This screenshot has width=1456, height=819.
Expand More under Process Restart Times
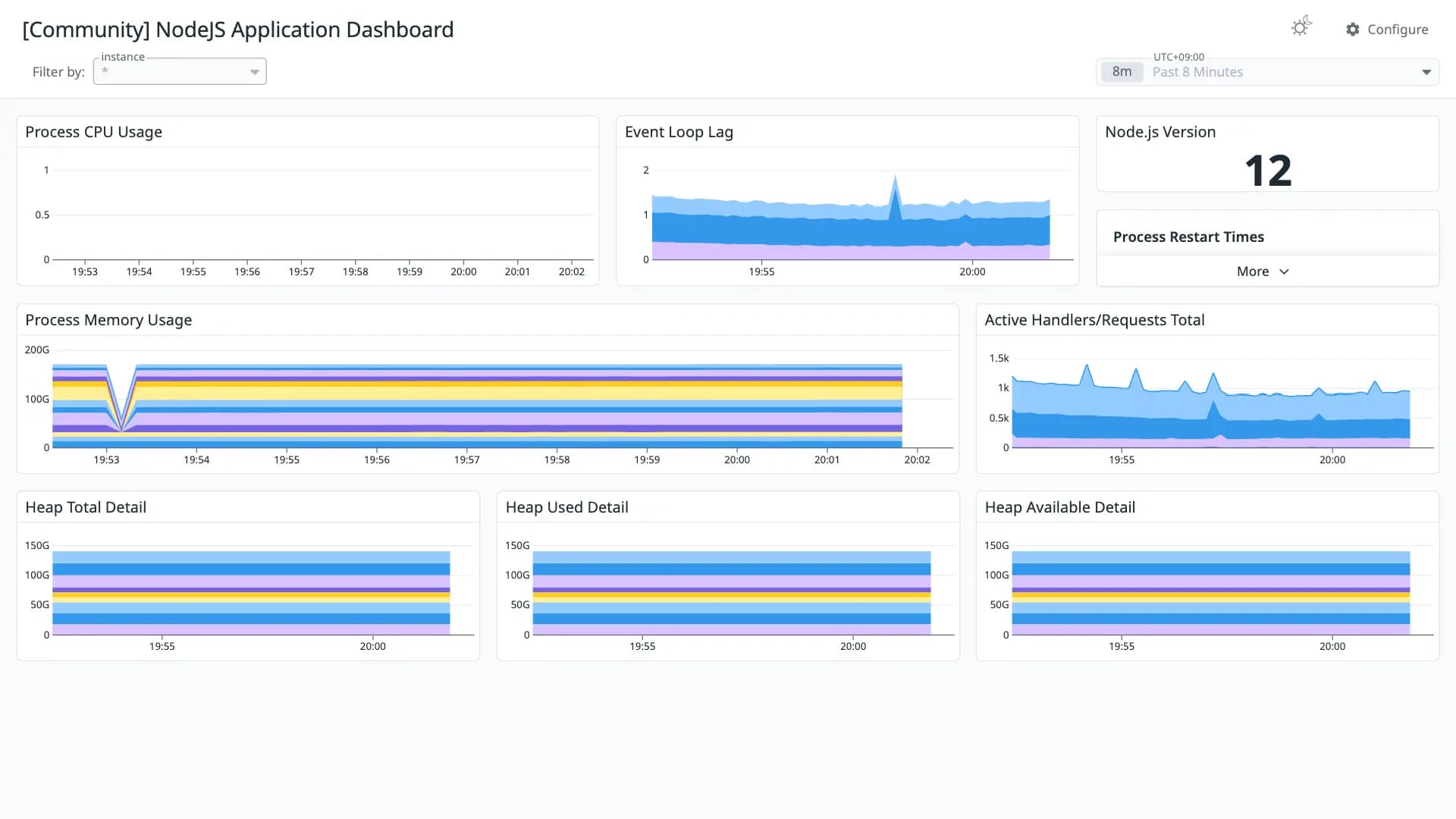point(1263,271)
